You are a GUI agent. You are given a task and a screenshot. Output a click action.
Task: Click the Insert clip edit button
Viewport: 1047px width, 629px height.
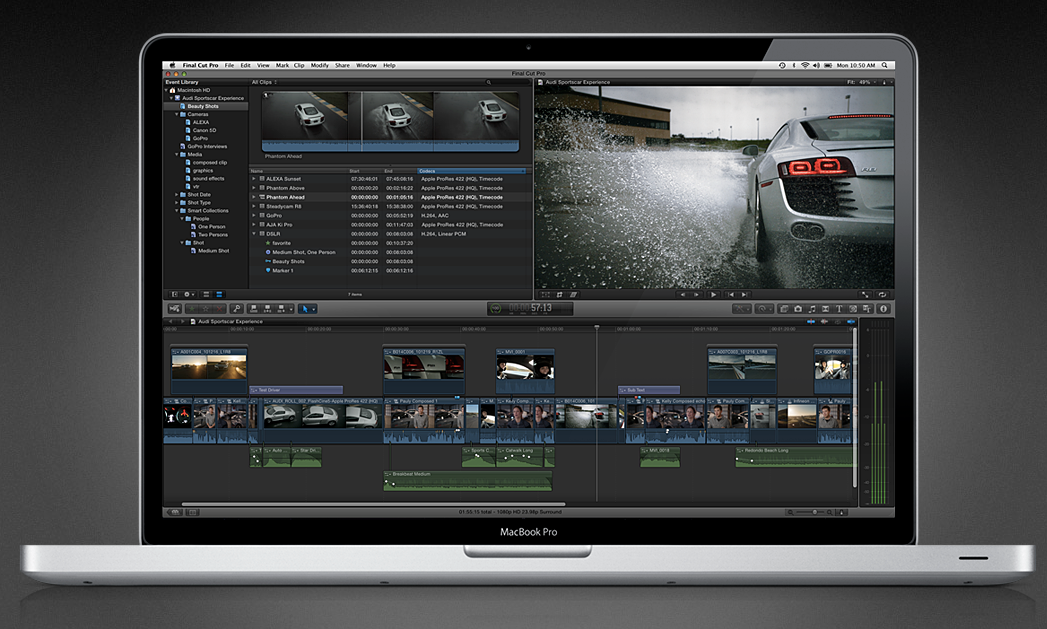[268, 308]
